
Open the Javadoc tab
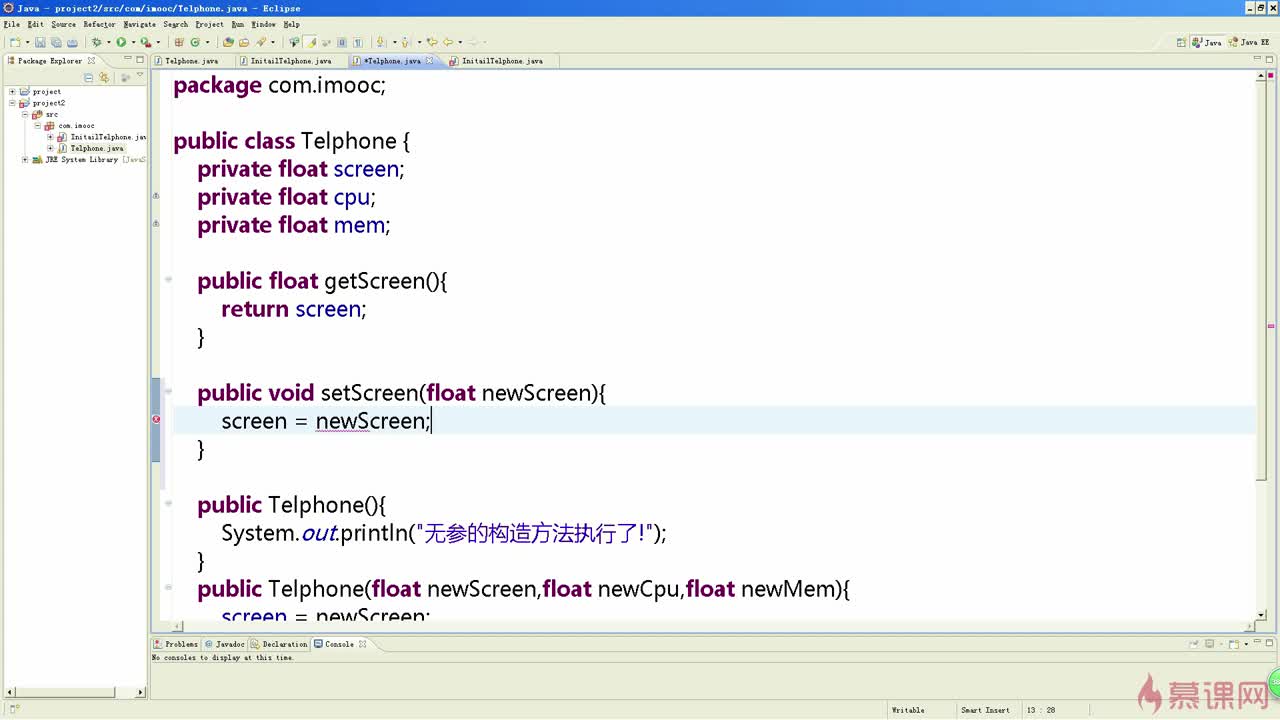[225, 644]
